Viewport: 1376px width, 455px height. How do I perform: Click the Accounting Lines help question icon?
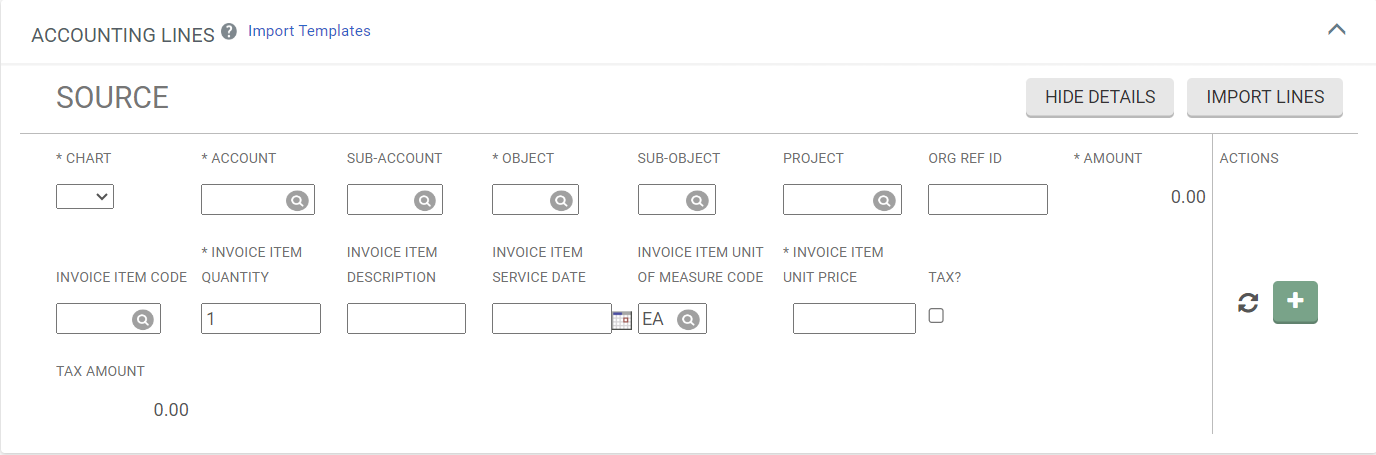[x=229, y=31]
